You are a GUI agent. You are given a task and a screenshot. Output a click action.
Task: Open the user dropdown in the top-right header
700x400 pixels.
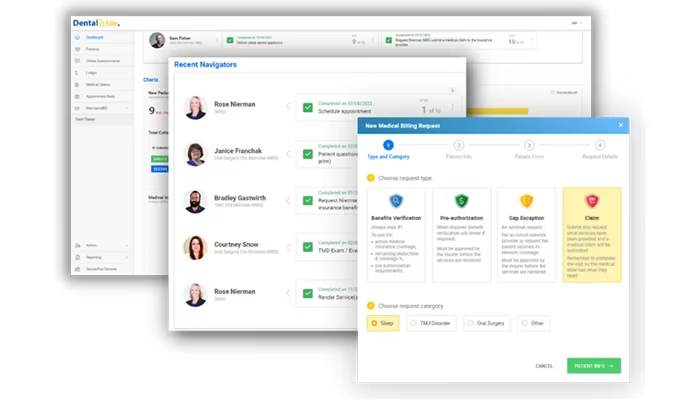(576, 23)
